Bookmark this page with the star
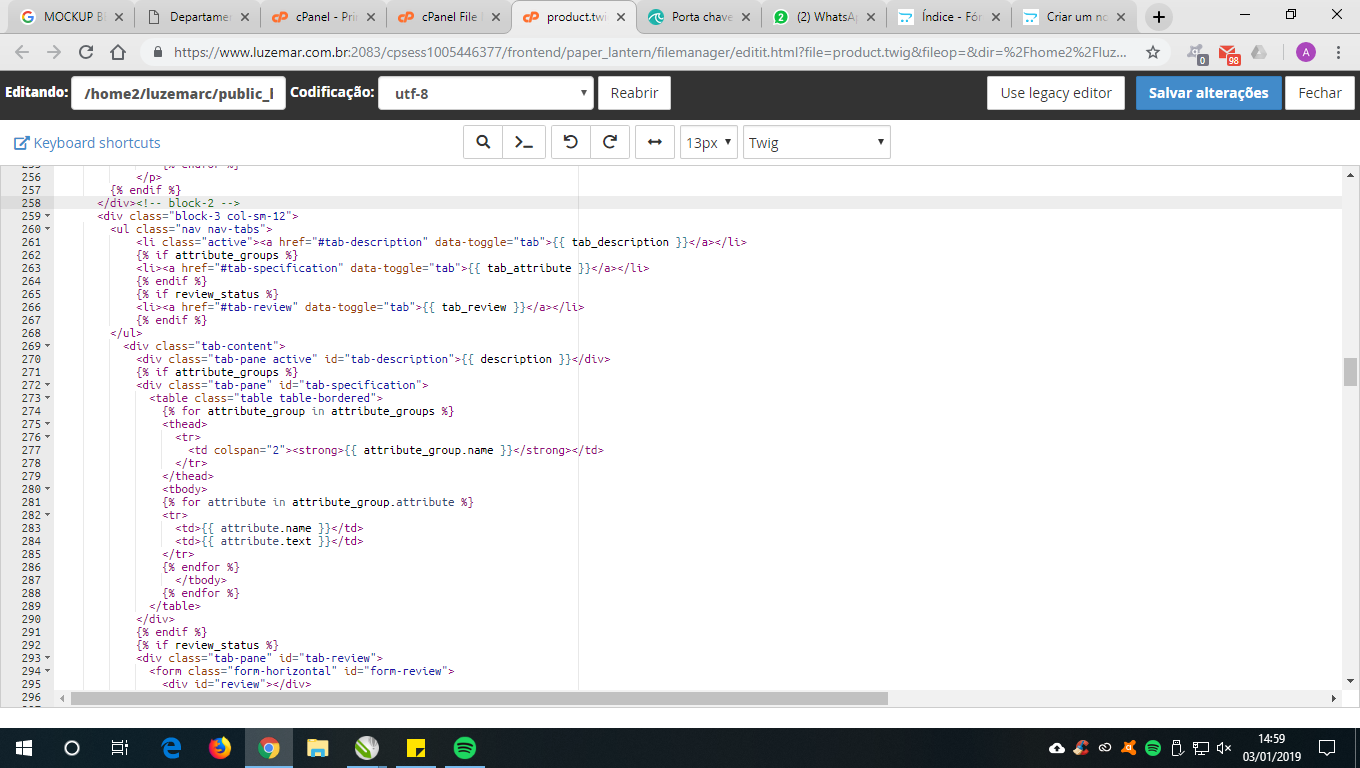 pos(1153,53)
